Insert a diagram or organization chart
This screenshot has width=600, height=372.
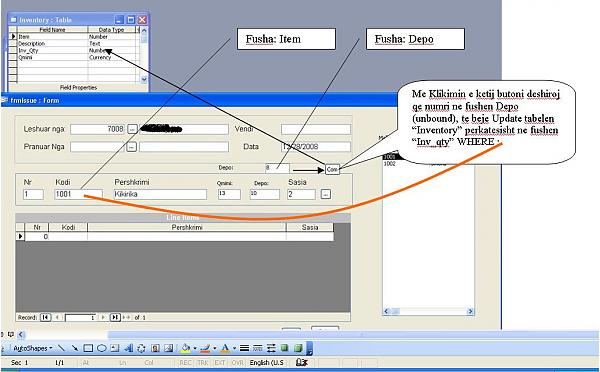pyautogui.click(x=142, y=348)
